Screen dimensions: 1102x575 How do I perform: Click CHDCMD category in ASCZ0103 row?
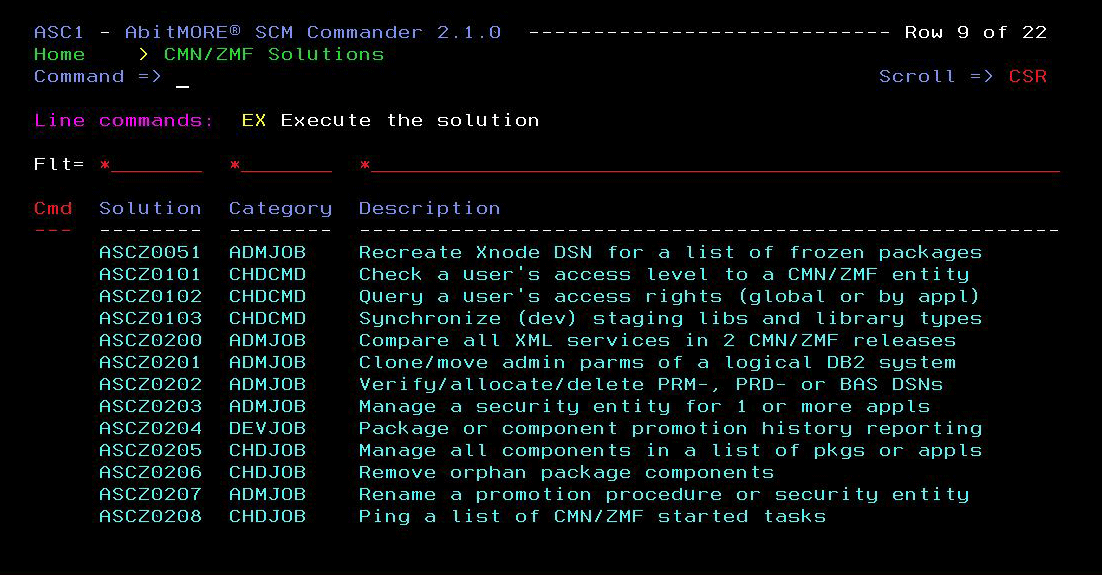[268, 318]
